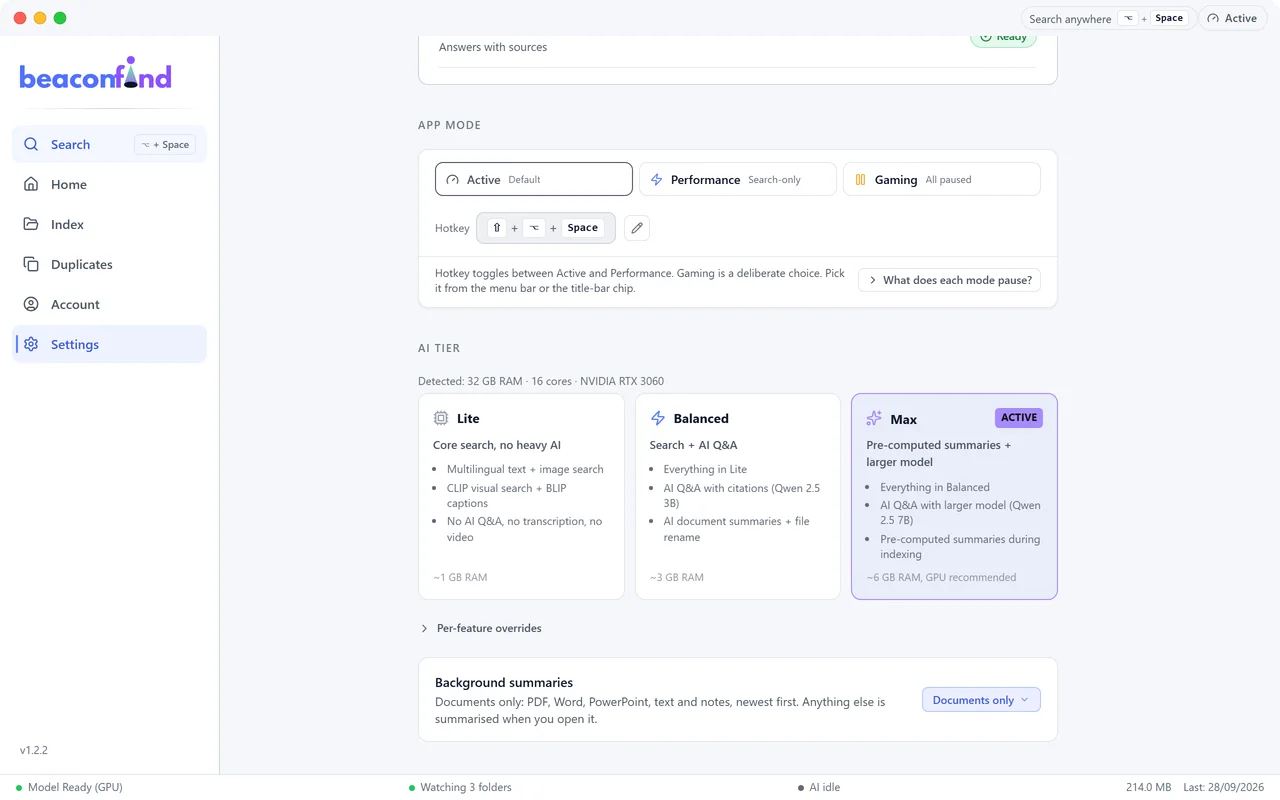
Task: Click the Home house icon
Action: 31,184
